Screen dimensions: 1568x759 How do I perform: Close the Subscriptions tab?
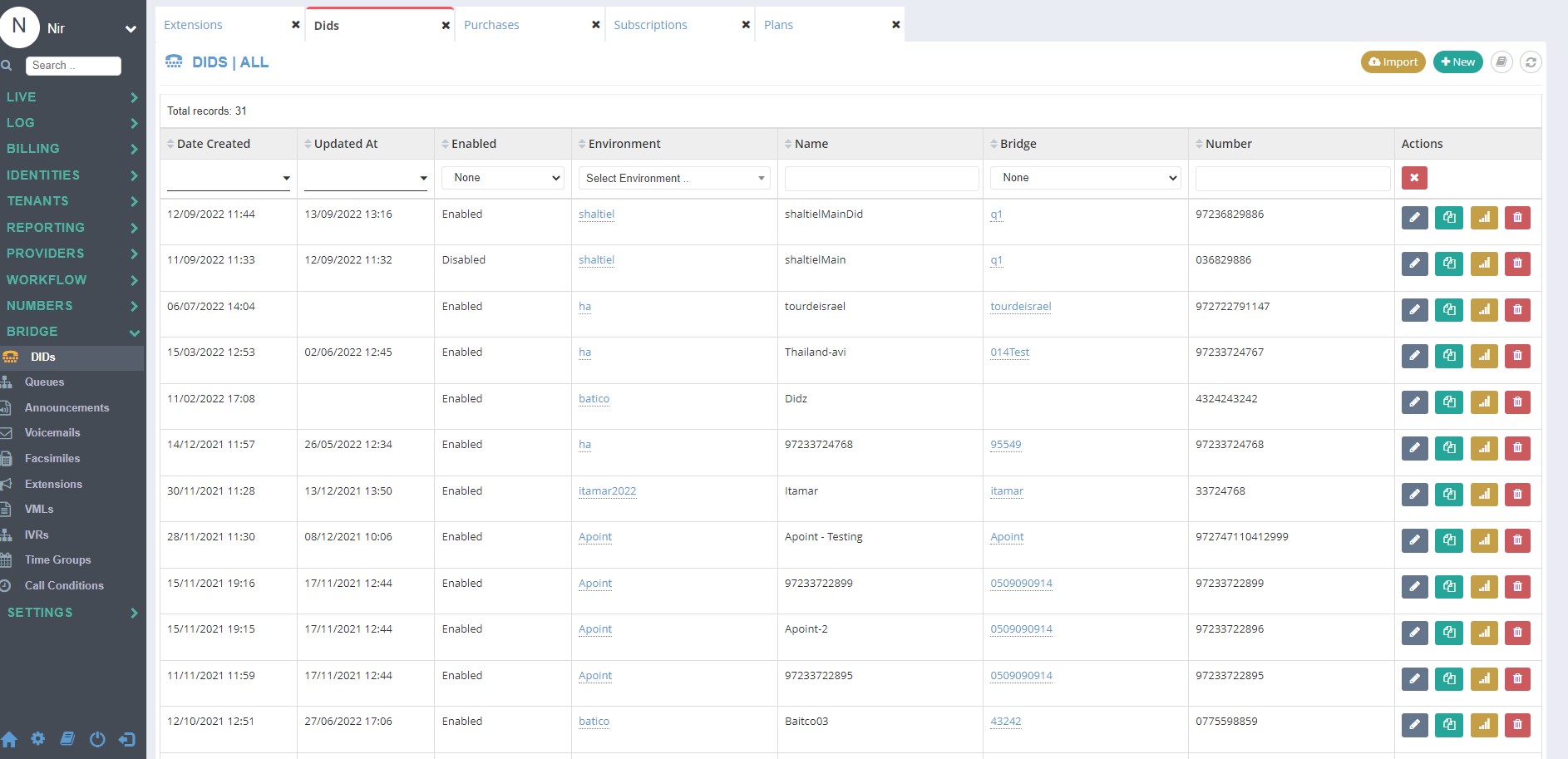click(746, 25)
